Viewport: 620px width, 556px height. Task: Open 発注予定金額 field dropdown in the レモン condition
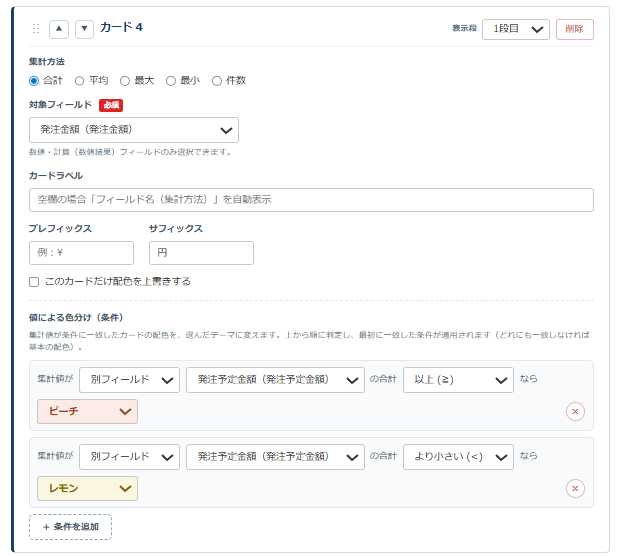[275, 457]
